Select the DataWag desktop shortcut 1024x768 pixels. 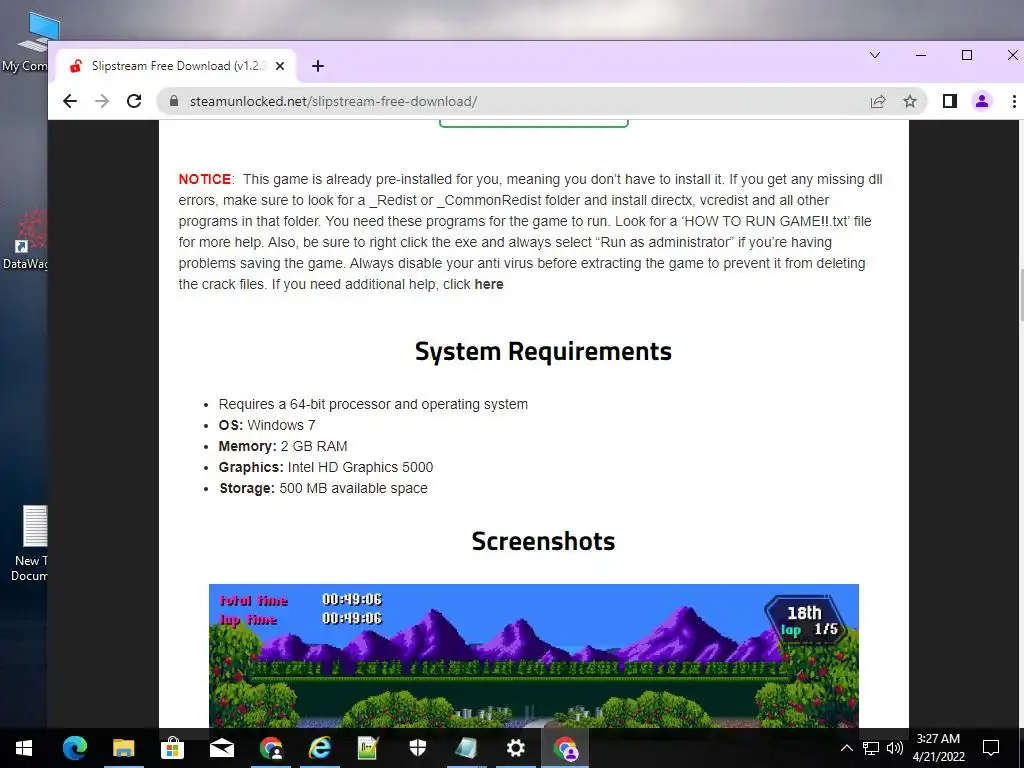[25, 240]
